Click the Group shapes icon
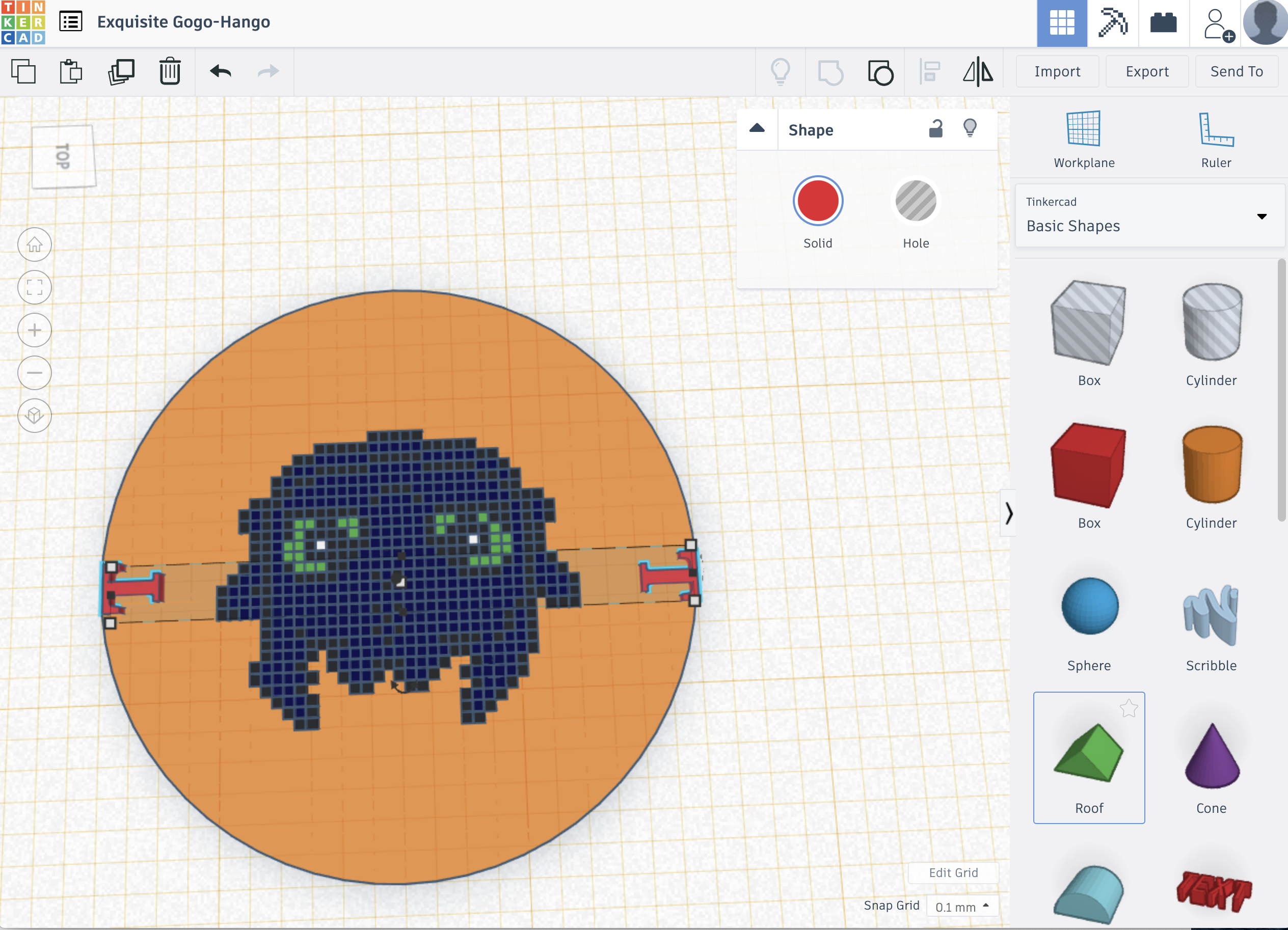The width and height of the screenshot is (1288, 930). click(x=830, y=72)
